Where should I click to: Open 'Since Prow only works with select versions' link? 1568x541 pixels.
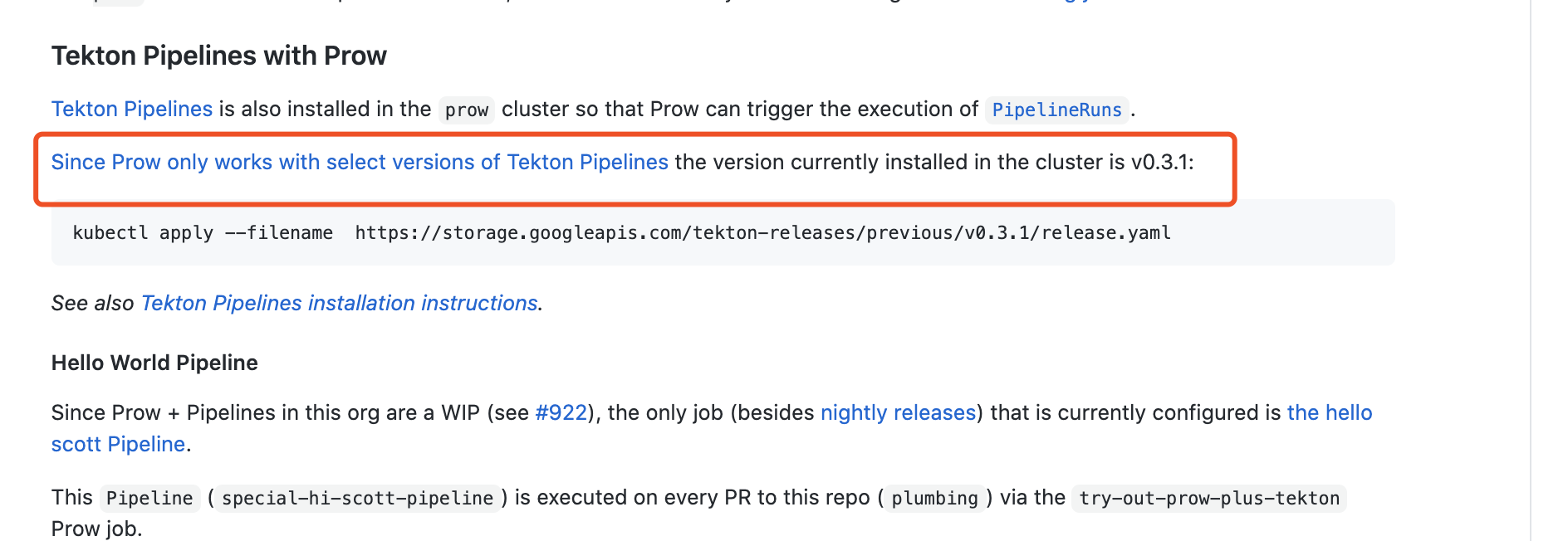[x=360, y=162]
